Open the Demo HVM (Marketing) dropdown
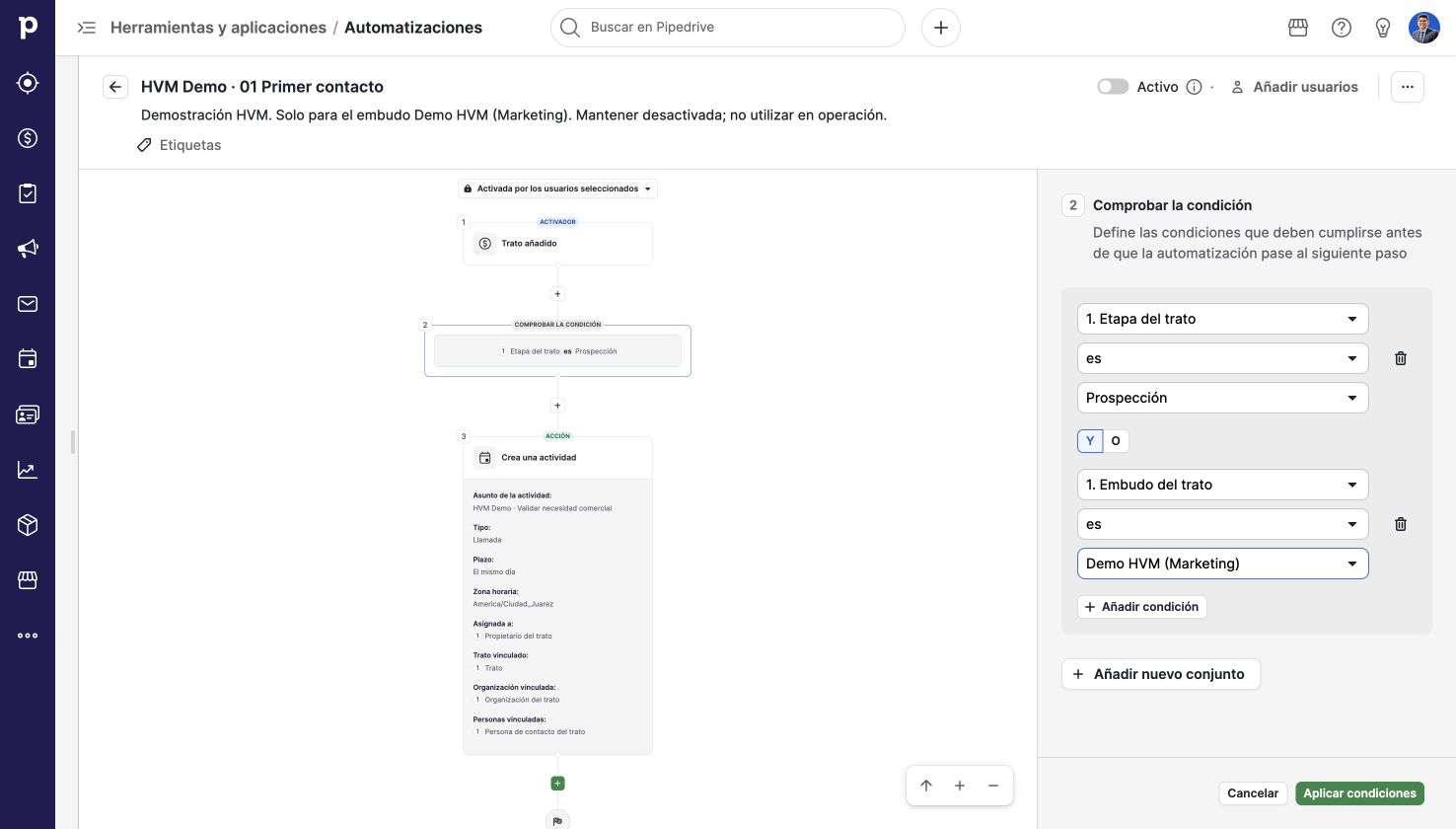 pyautogui.click(x=1223, y=564)
